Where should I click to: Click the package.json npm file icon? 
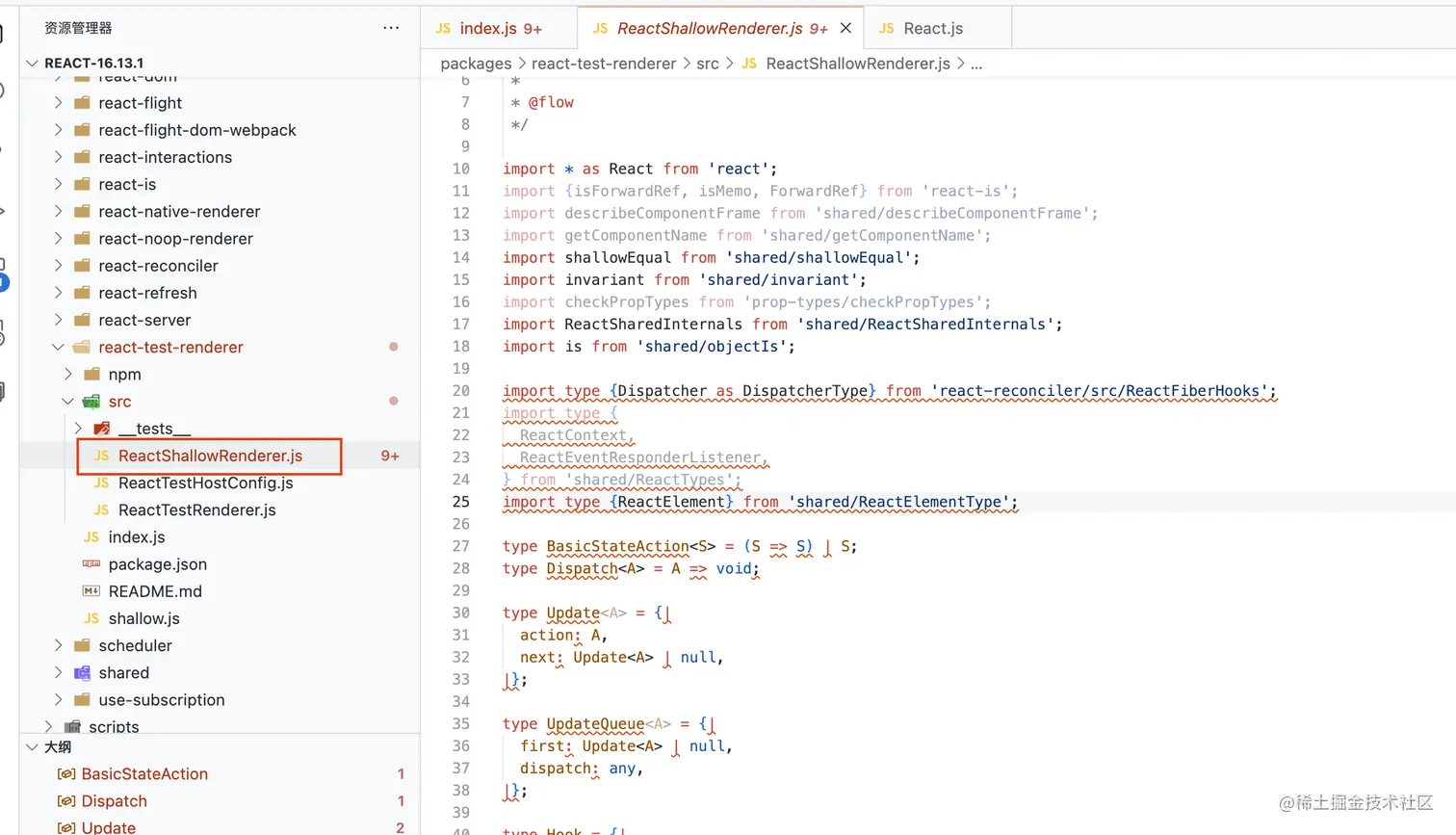pos(91,563)
